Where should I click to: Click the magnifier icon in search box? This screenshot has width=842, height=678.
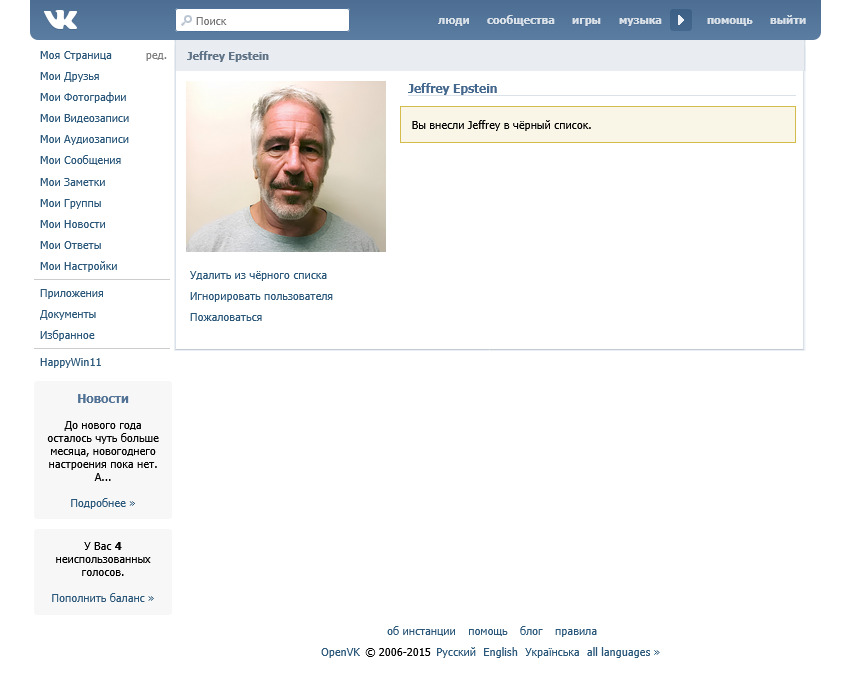[186, 20]
